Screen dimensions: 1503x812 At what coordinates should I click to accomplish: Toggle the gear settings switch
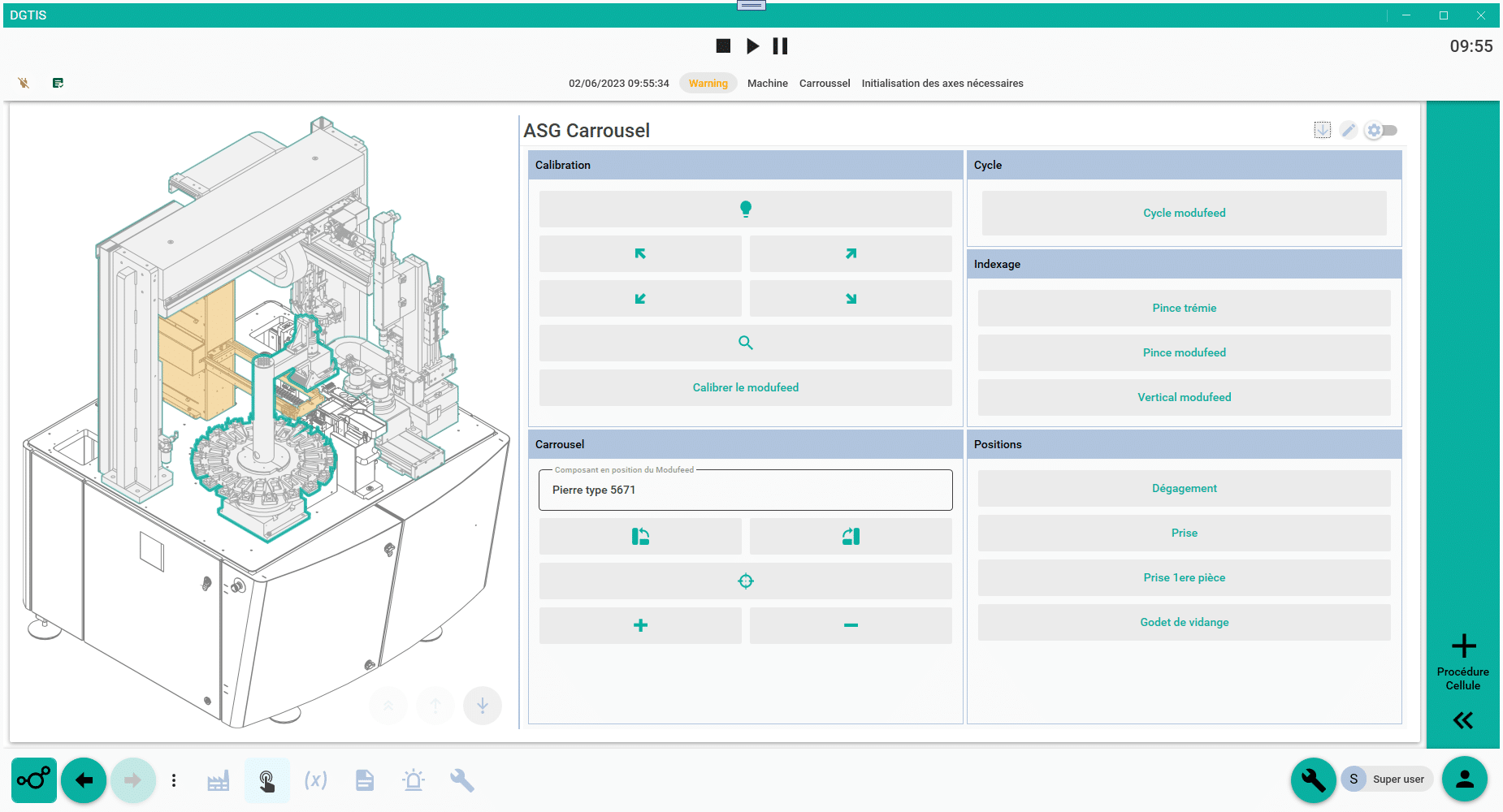pyautogui.click(x=1380, y=130)
